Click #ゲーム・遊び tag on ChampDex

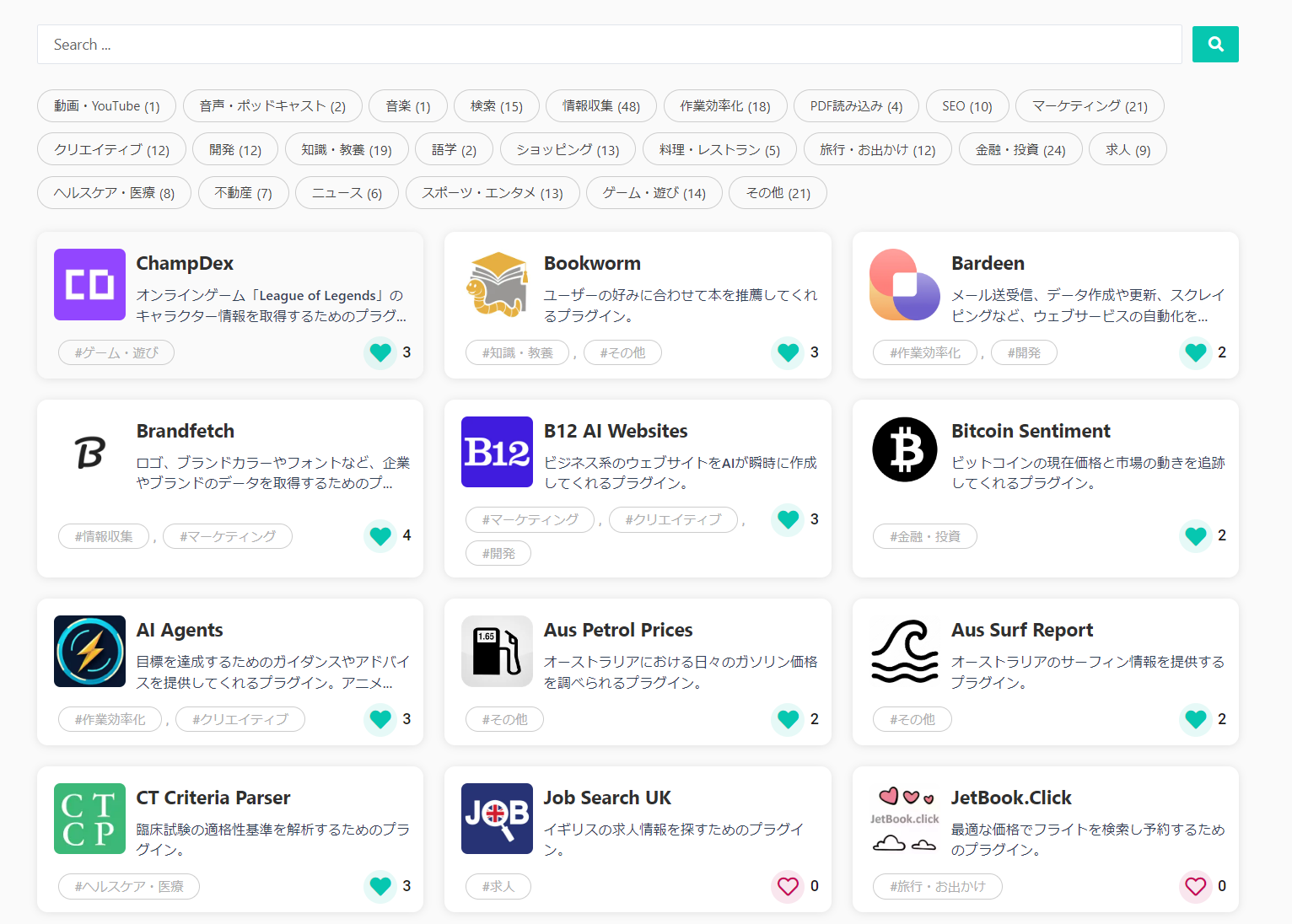pyautogui.click(x=116, y=352)
